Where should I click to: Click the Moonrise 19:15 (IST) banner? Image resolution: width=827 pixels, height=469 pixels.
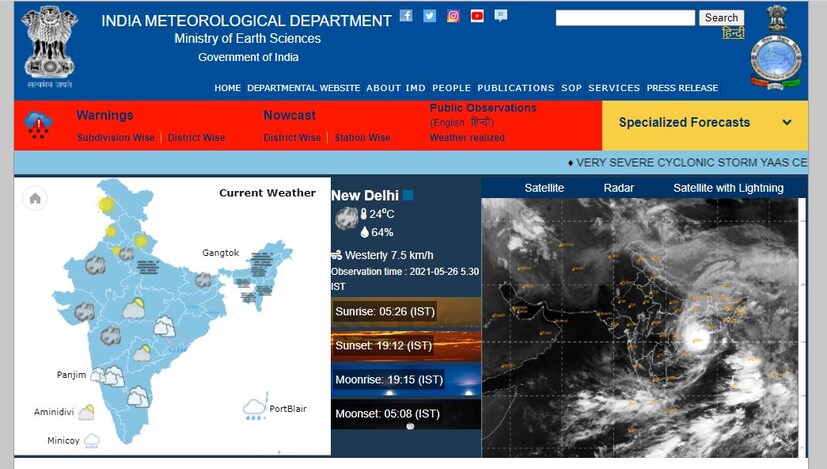pyautogui.click(x=406, y=380)
